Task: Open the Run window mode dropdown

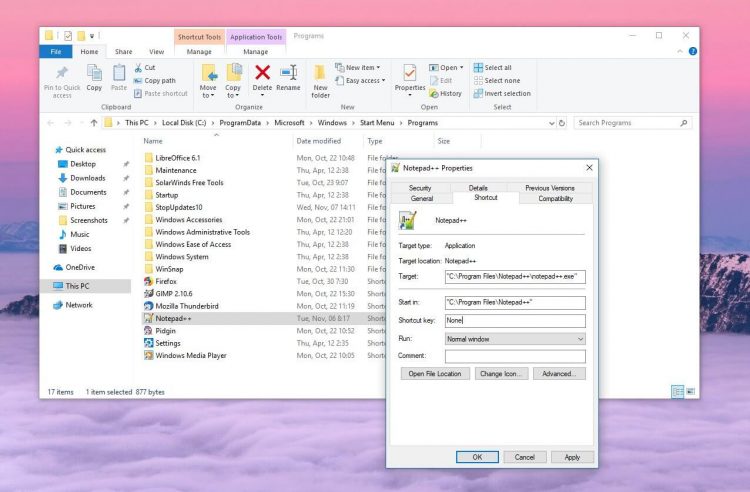Action: tap(515, 339)
